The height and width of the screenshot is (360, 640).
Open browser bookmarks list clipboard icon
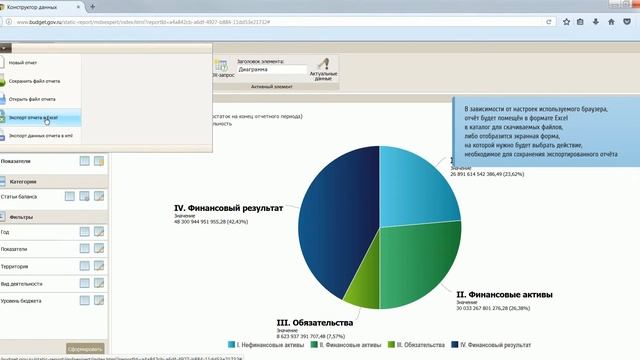[580, 22]
